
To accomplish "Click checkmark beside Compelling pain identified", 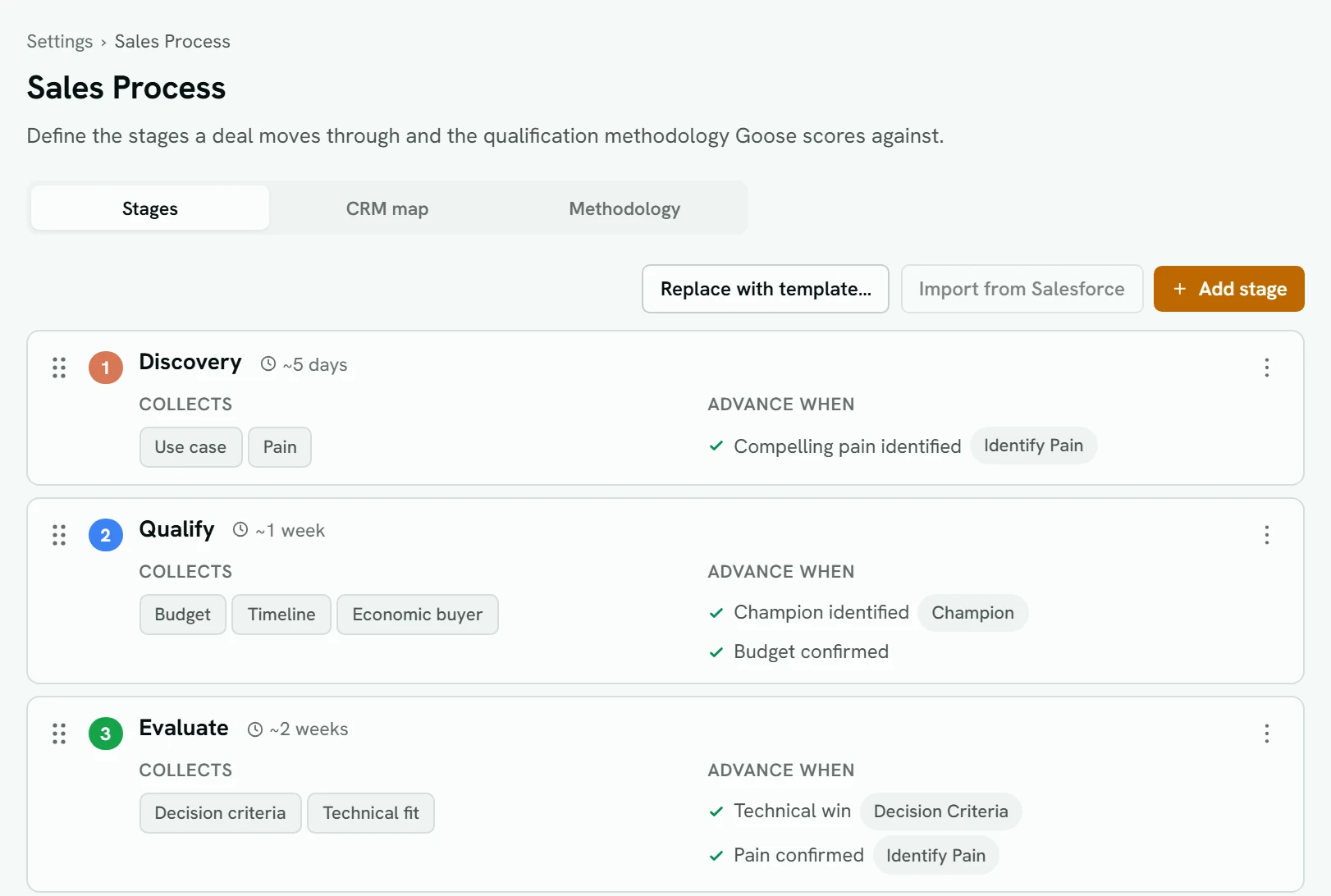I will click(716, 446).
